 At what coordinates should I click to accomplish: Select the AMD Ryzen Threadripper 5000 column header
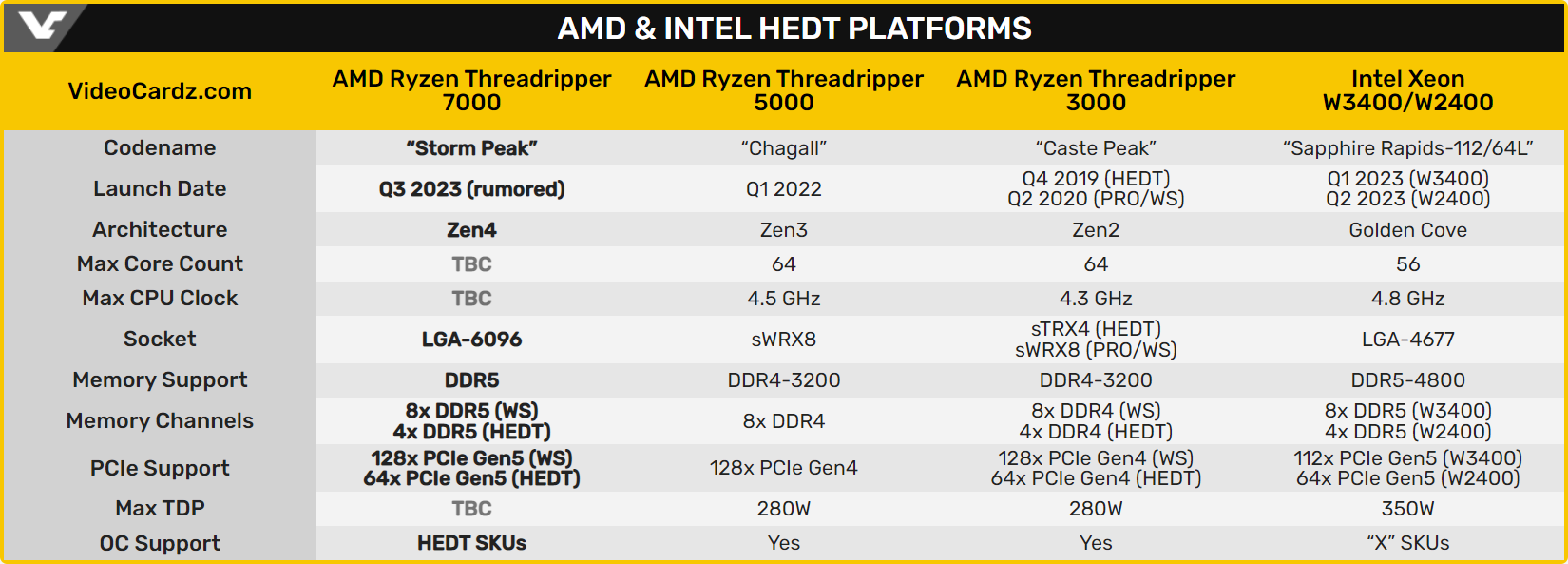(x=783, y=90)
